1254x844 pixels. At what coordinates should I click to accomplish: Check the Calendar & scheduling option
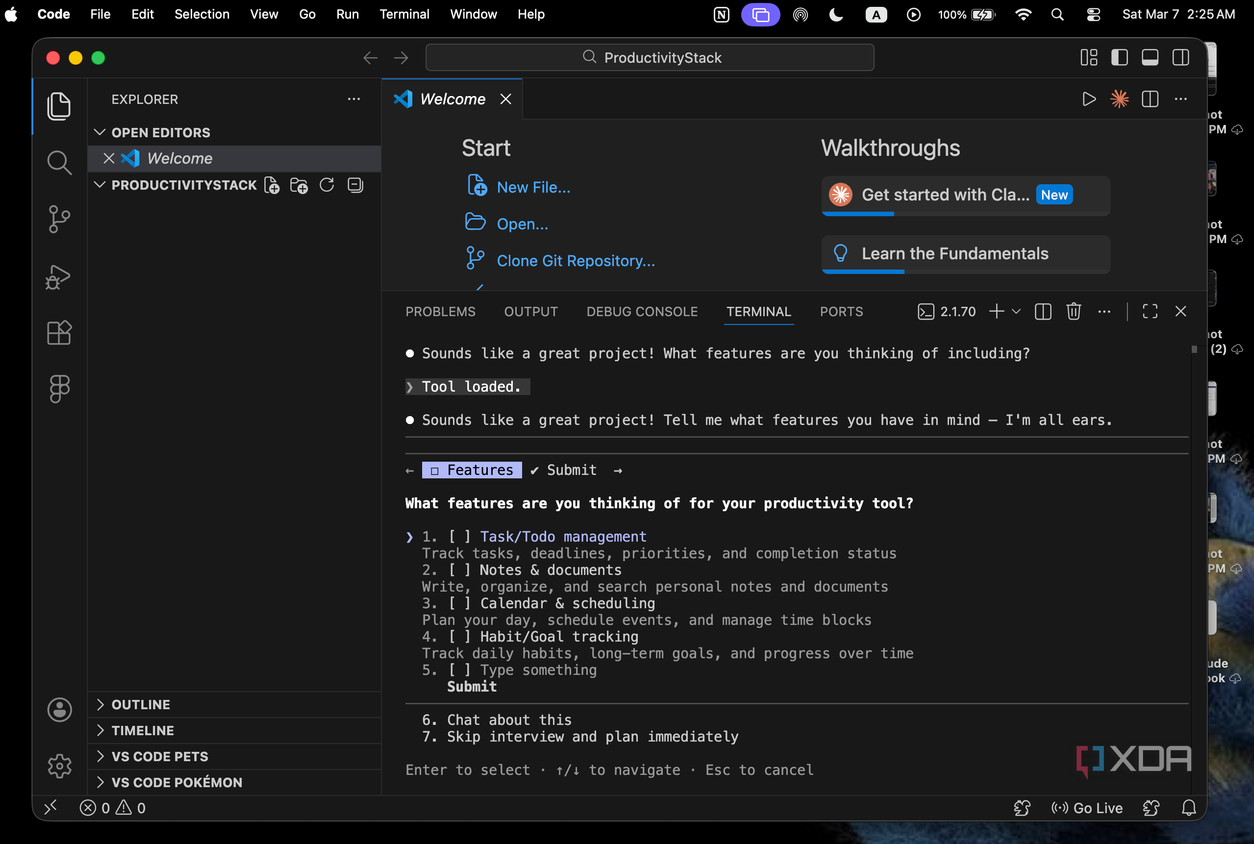[459, 603]
